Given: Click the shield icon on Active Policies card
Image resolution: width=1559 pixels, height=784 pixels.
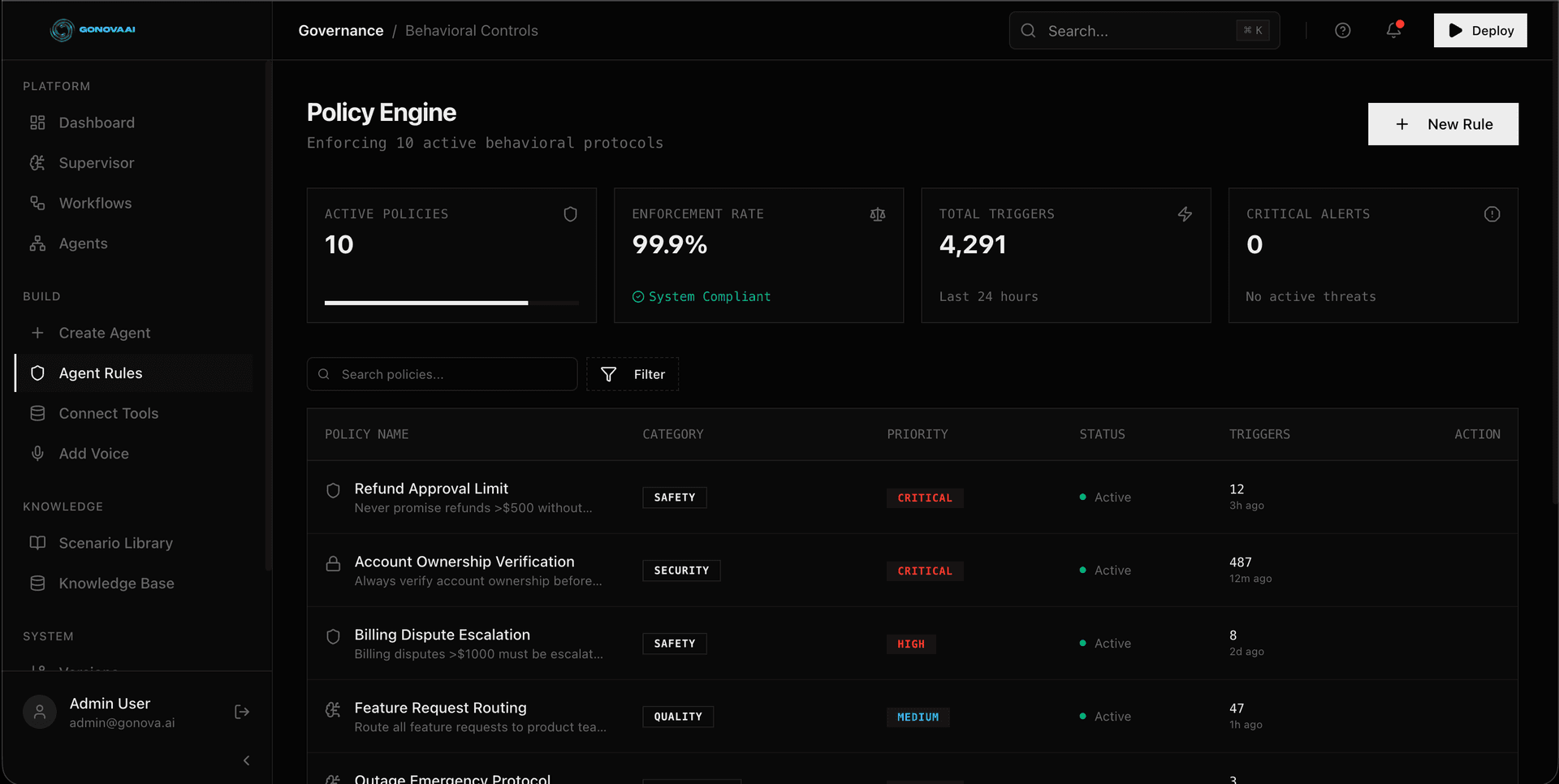Looking at the screenshot, I should click(571, 214).
